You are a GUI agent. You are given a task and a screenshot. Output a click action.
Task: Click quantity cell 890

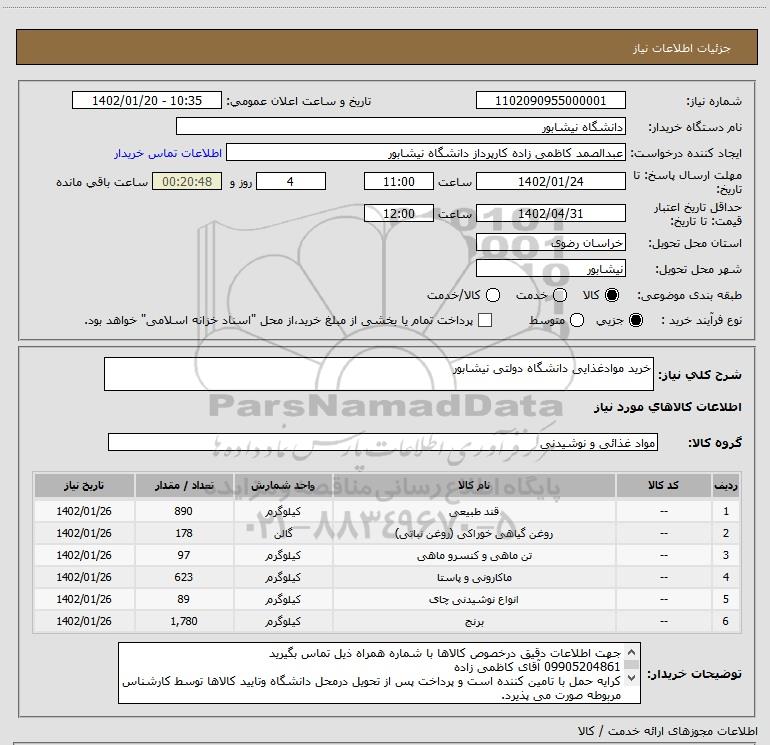[184, 511]
